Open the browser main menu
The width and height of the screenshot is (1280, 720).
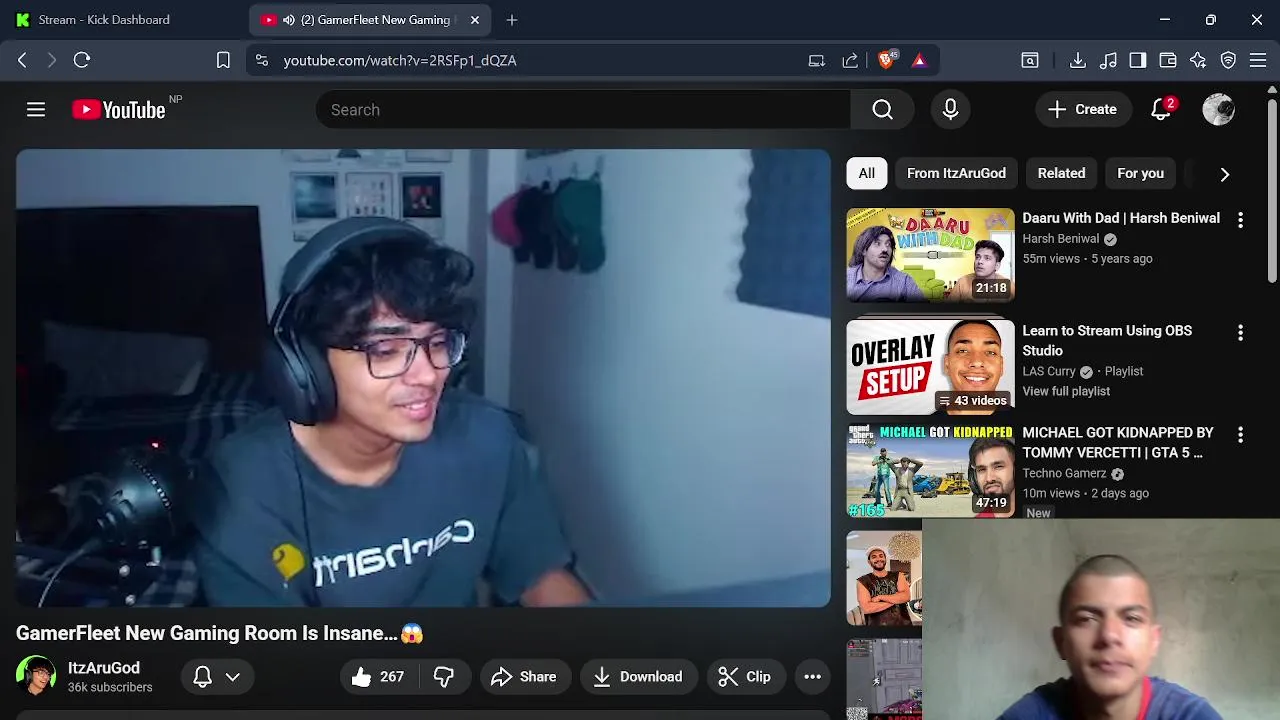point(1259,60)
